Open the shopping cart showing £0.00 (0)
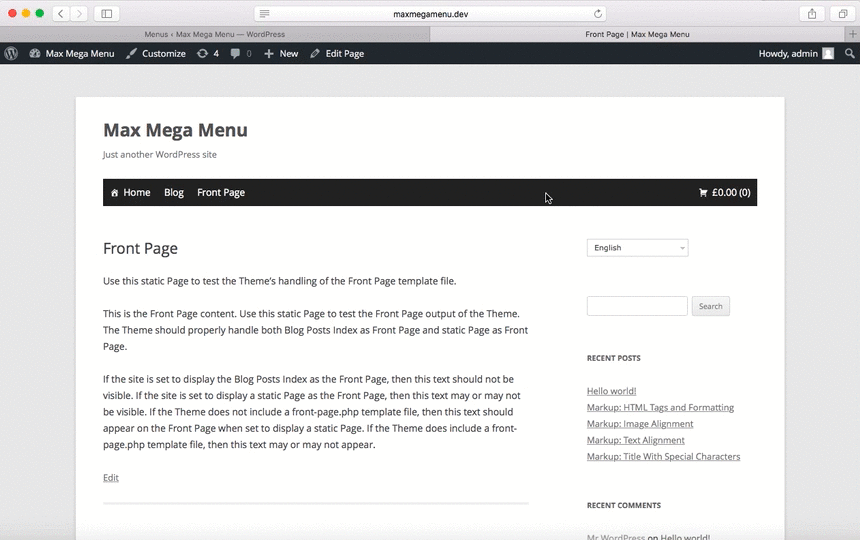 (724, 192)
